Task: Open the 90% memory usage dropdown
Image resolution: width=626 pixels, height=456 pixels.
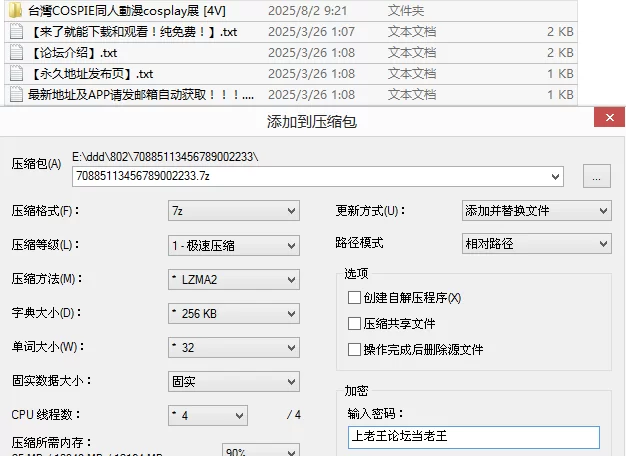Action: pyautogui.click(x=261, y=450)
